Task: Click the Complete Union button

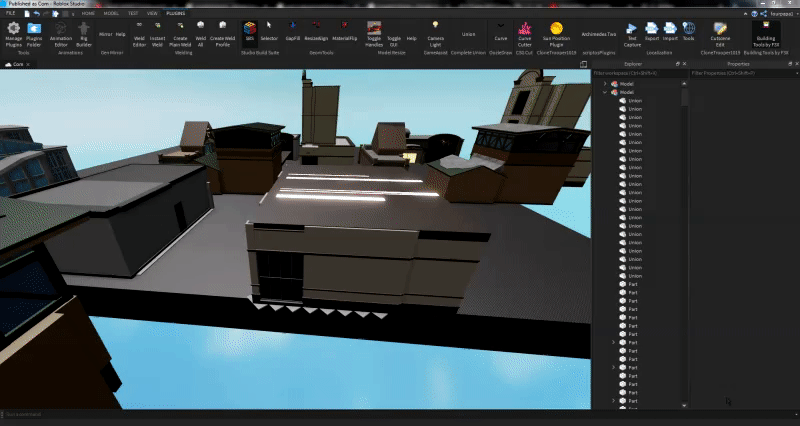Action: pos(468,34)
